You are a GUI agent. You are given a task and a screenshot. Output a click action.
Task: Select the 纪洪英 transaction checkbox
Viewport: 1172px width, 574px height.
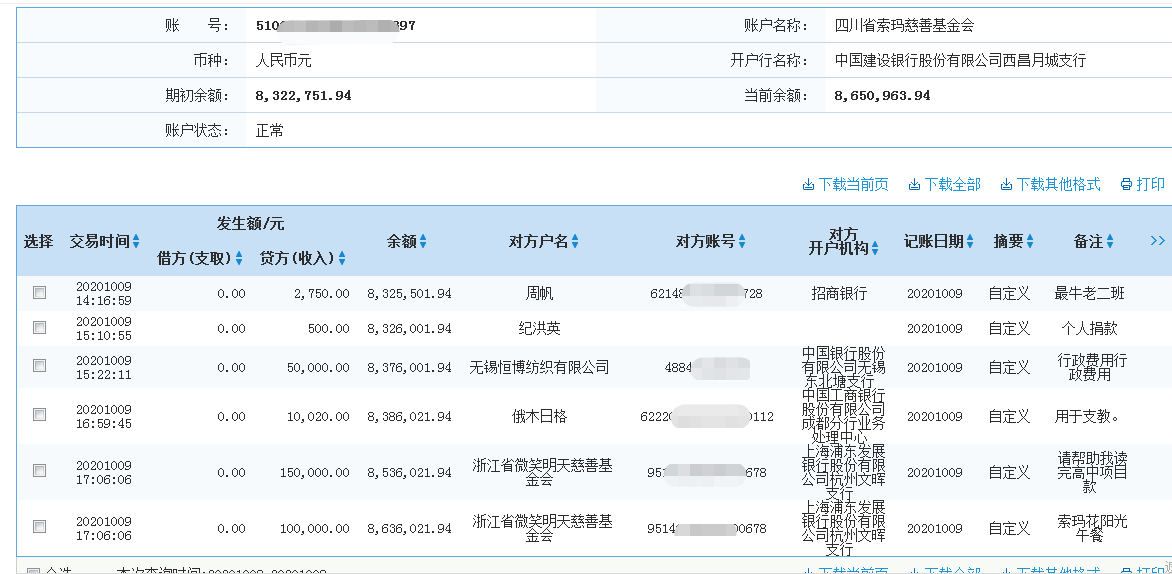coord(39,327)
